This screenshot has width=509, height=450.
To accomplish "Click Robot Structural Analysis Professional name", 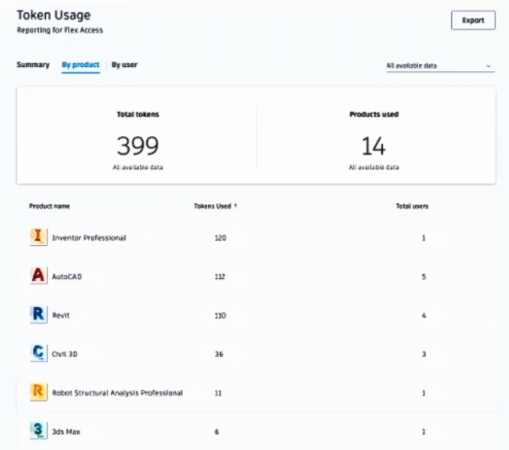I will [x=118, y=393].
